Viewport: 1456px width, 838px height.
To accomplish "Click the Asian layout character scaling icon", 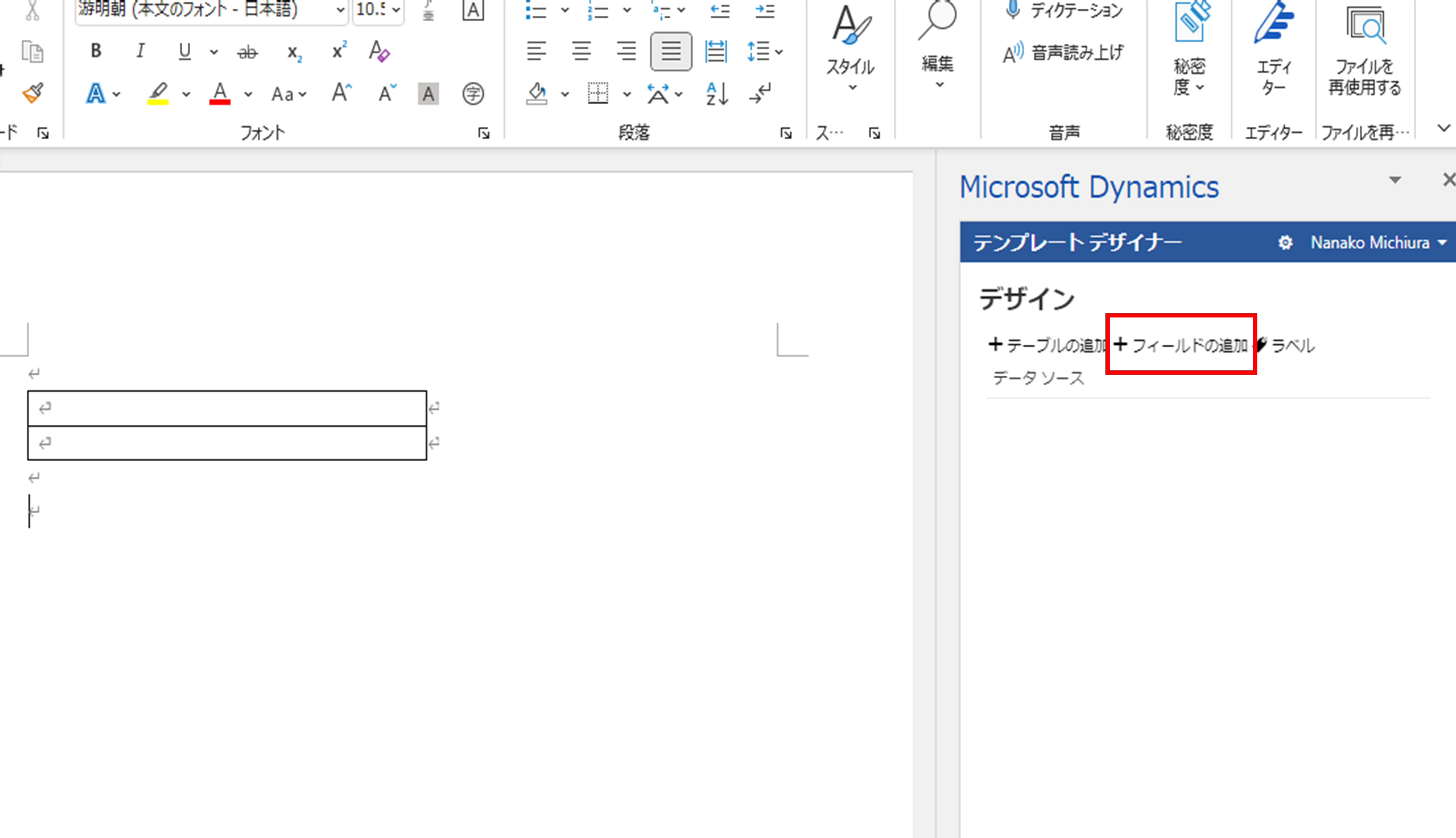I will 658,93.
